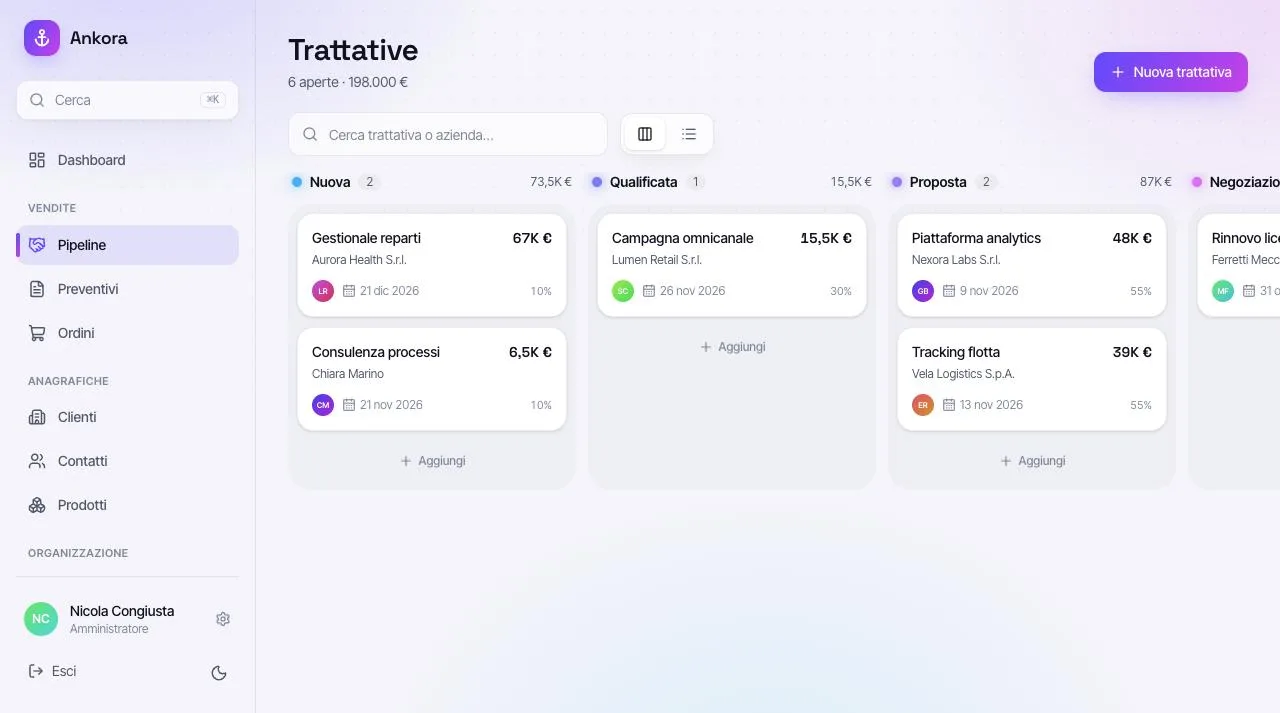This screenshot has height=713, width=1280.
Task: Add a deal in the Nuova column
Action: click(432, 461)
